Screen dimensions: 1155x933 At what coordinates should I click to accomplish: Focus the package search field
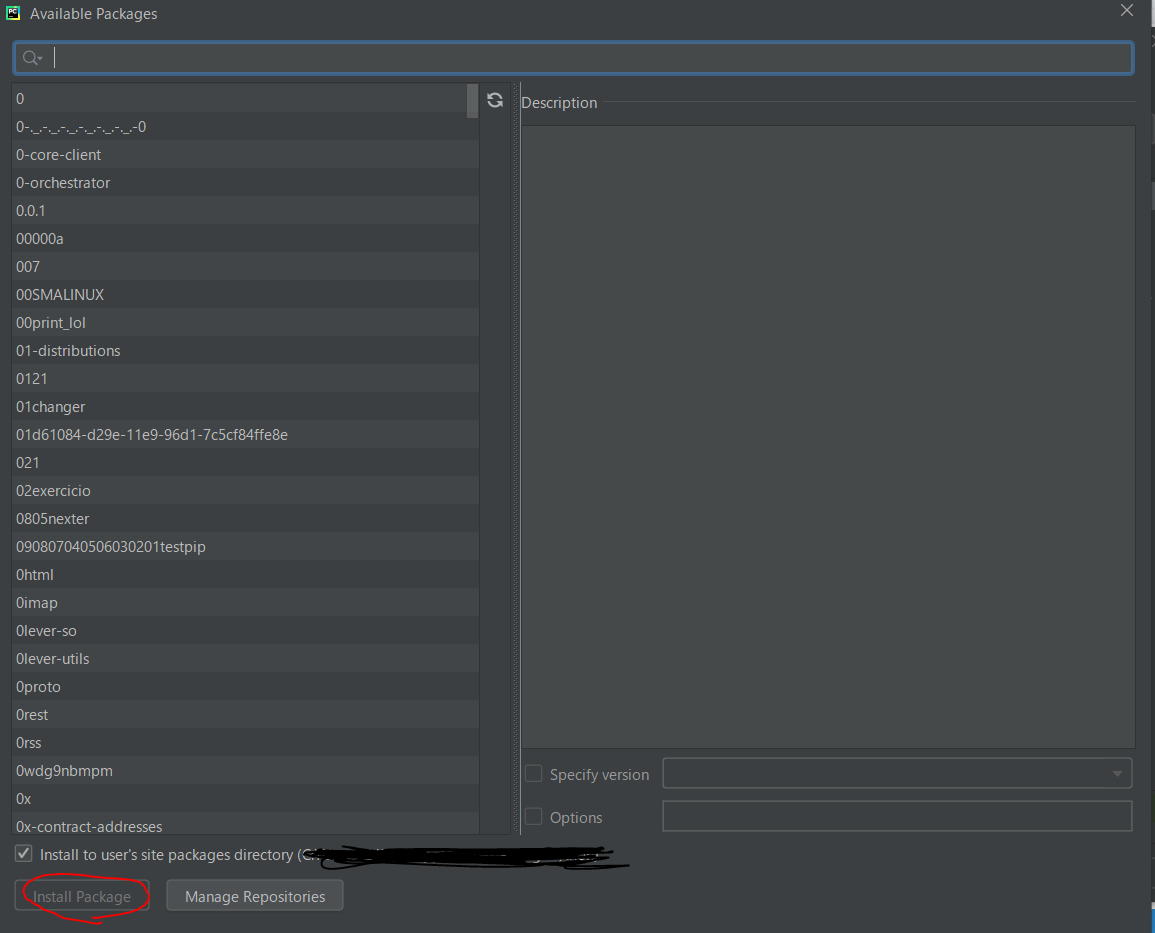[573, 58]
